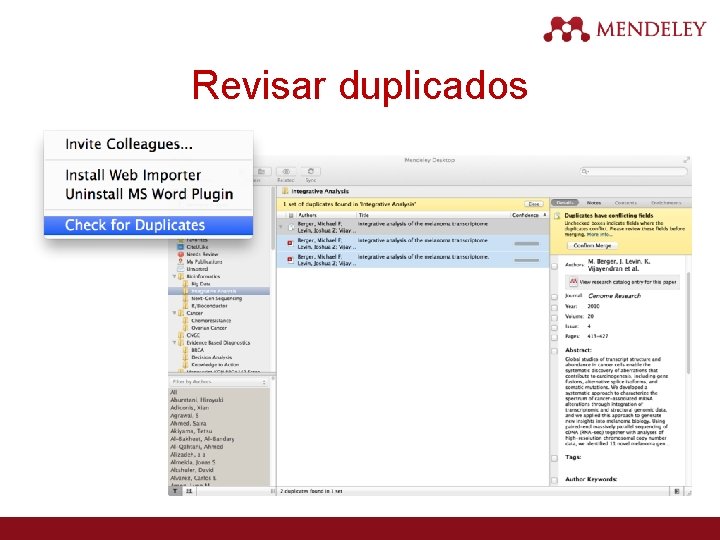Select 'Check for Duplicates' menu item
Screen dimensions: 720x540
tap(148, 225)
